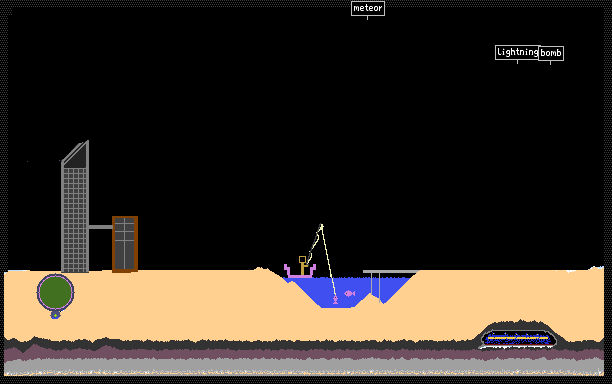
Task: Click the gray pier deck over the pond
Action: [x=391, y=272]
